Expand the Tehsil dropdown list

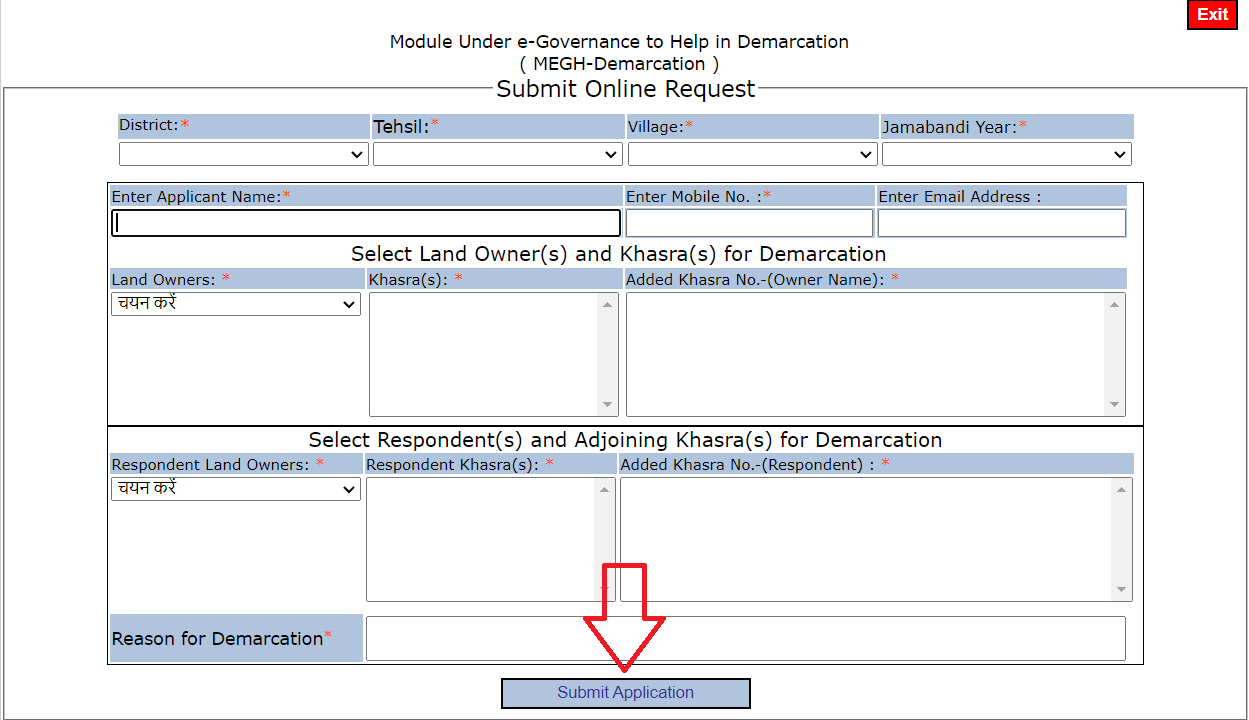click(497, 155)
